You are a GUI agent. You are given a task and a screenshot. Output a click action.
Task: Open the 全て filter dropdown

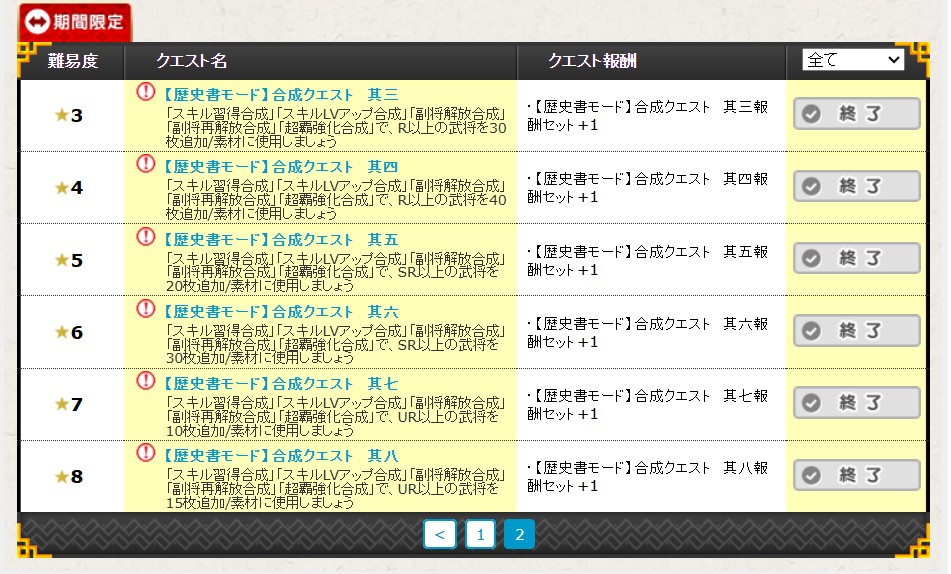[x=852, y=61]
